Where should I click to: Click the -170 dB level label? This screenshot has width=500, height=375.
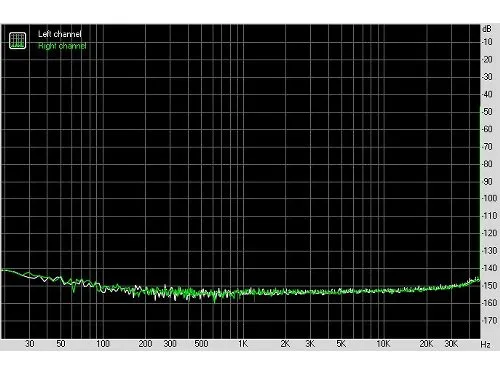[x=490, y=320]
